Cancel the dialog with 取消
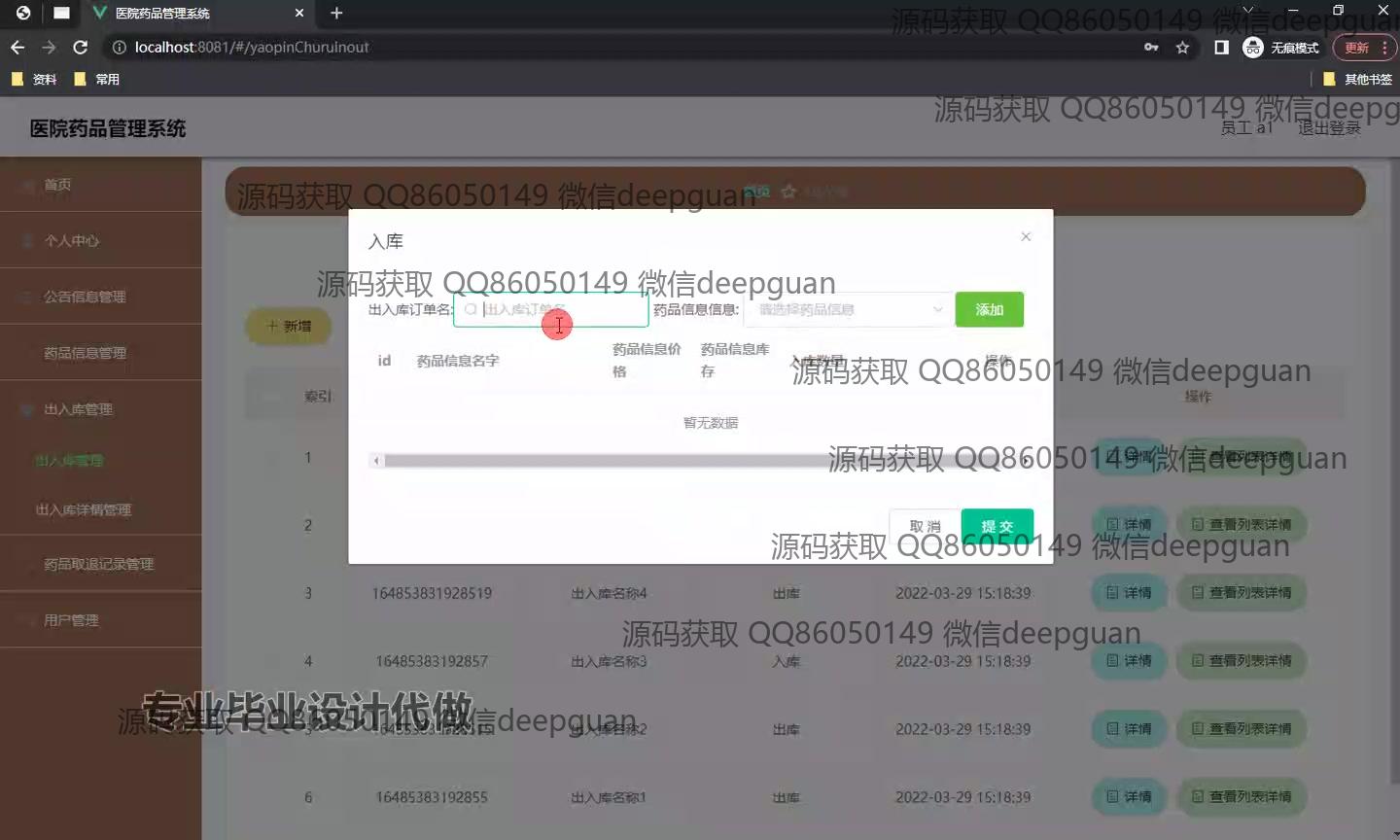 (925, 526)
